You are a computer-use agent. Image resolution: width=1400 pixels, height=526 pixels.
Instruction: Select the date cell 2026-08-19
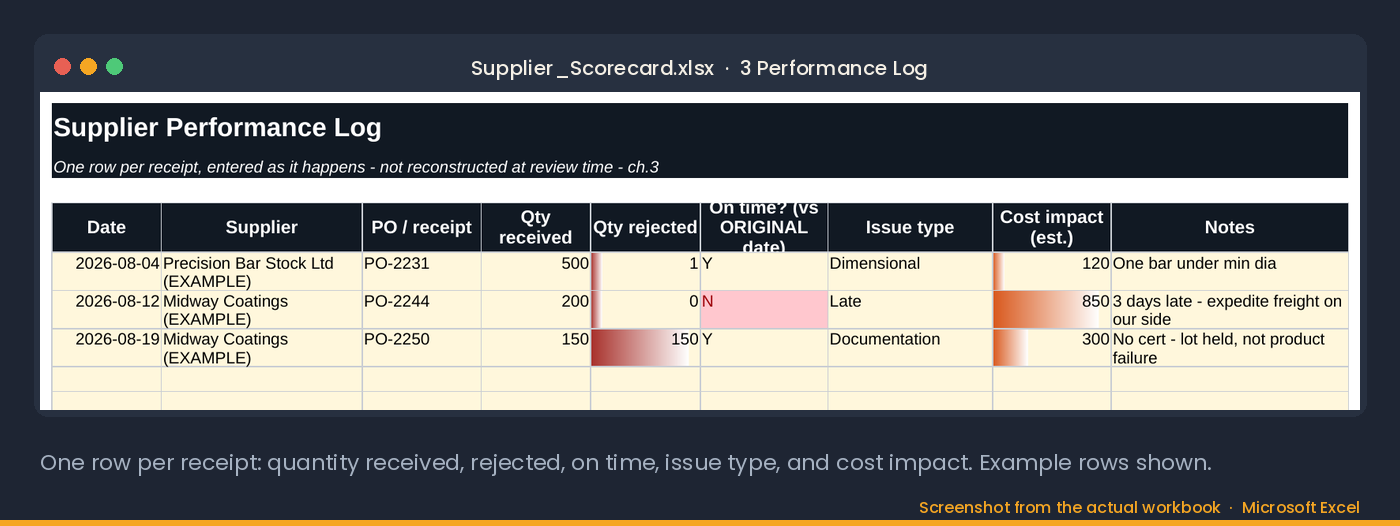[x=106, y=348]
